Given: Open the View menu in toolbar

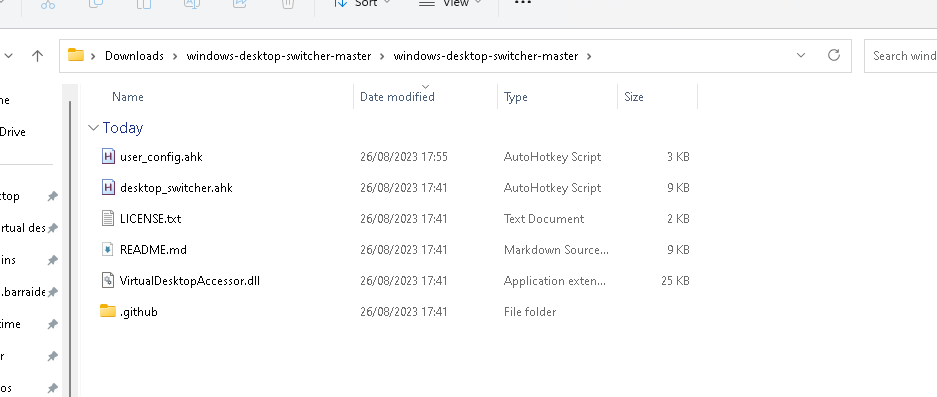Looking at the screenshot, I should 450,3.
